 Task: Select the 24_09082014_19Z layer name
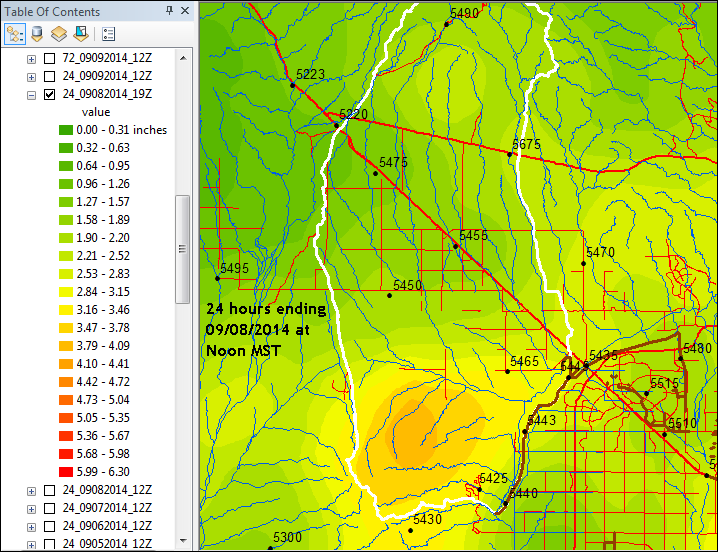(x=107, y=93)
